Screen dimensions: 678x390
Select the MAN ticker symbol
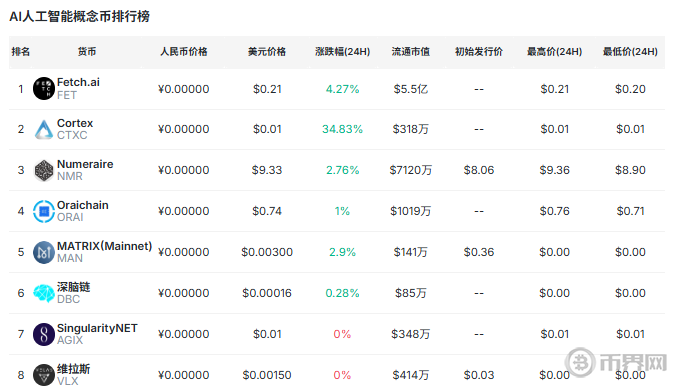pyautogui.click(x=70, y=258)
